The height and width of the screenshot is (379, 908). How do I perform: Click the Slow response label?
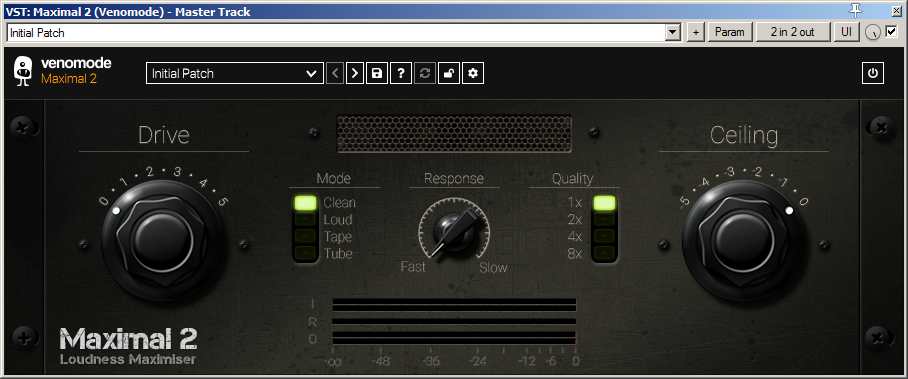point(493,268)
